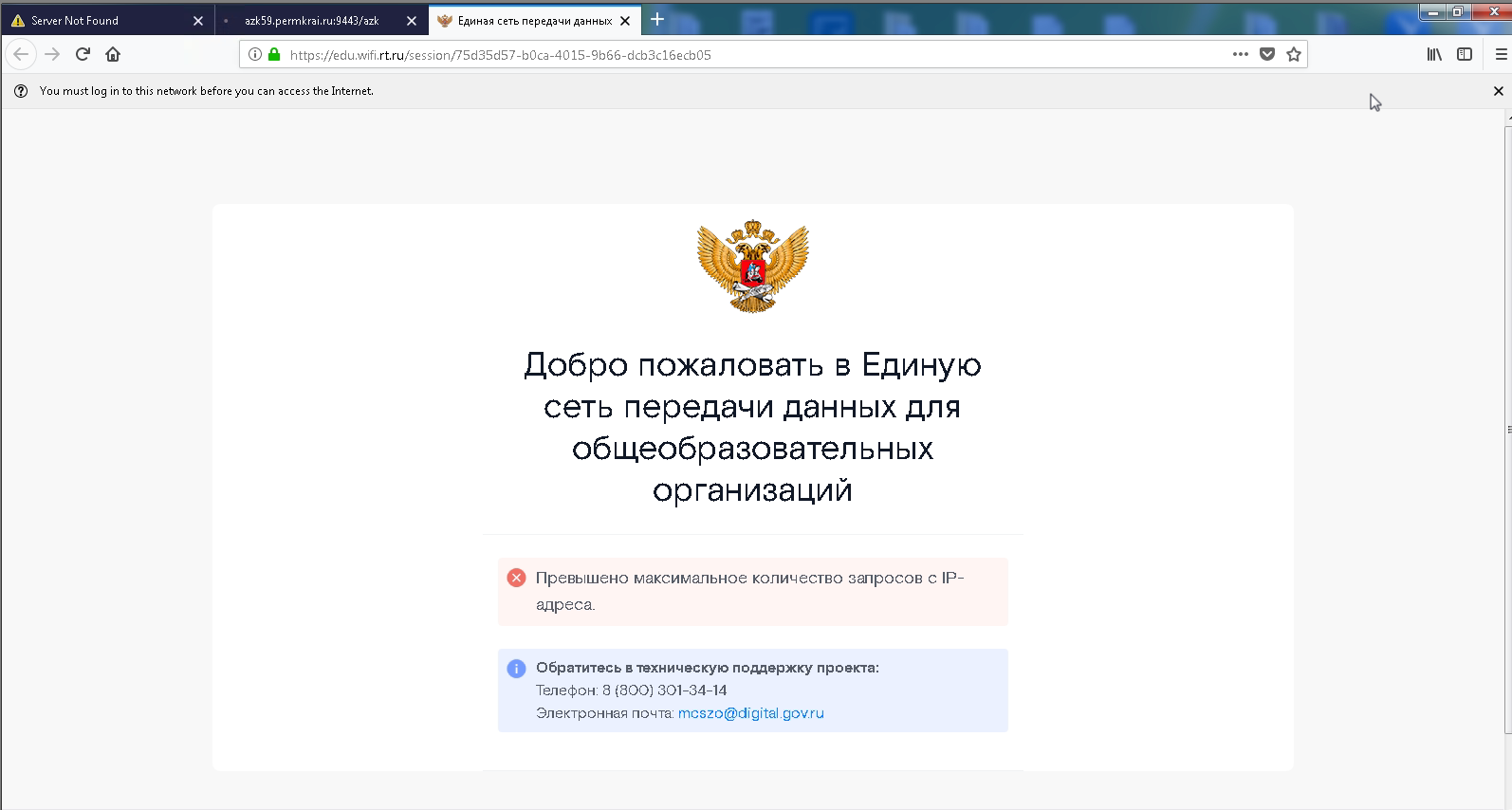
Task: Open the mcszo@digital.gov.ru email link
Action: click(750, 713)
